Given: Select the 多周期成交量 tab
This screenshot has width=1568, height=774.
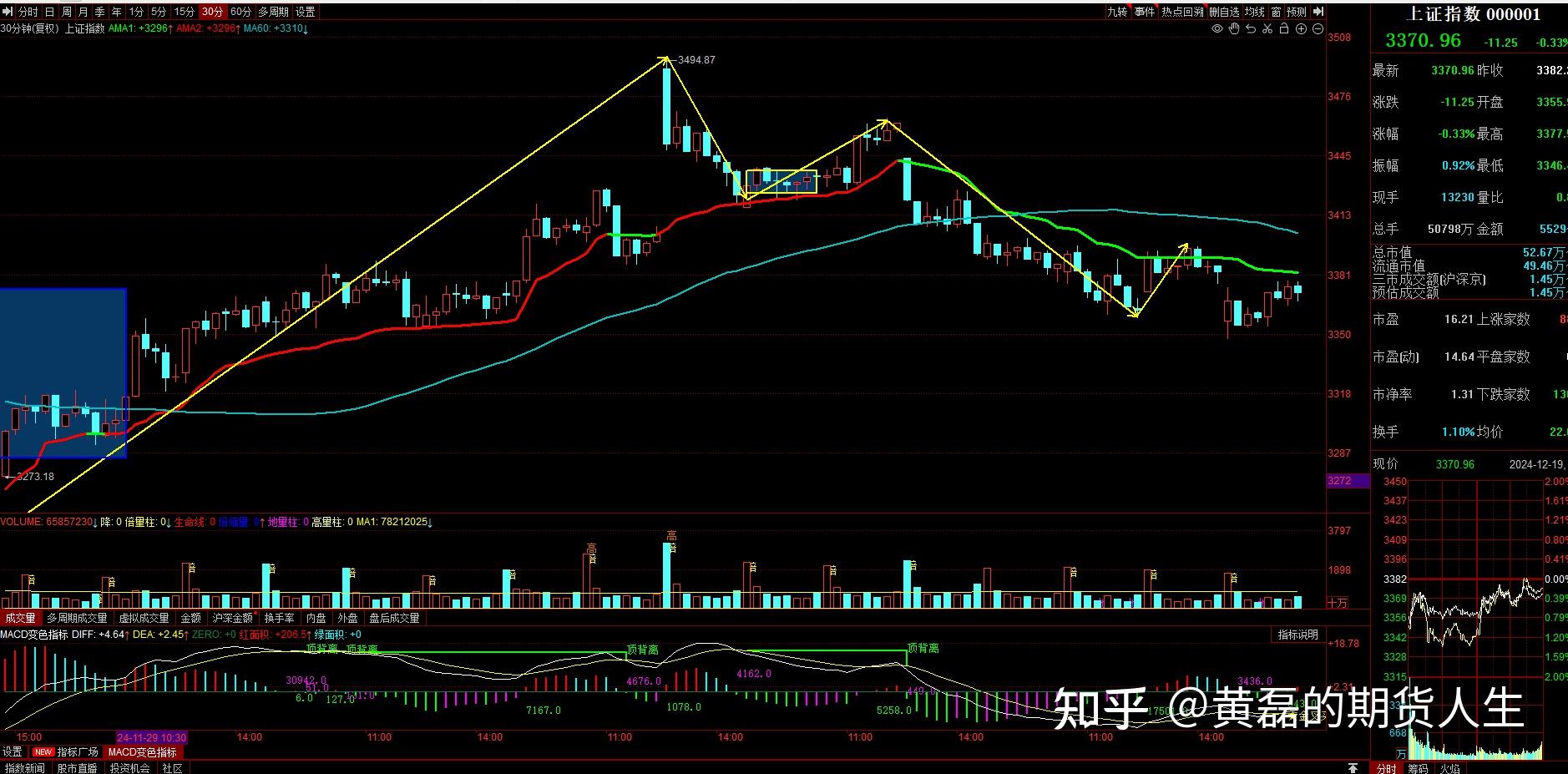Looking at the screenshot, I should point(77,618).
